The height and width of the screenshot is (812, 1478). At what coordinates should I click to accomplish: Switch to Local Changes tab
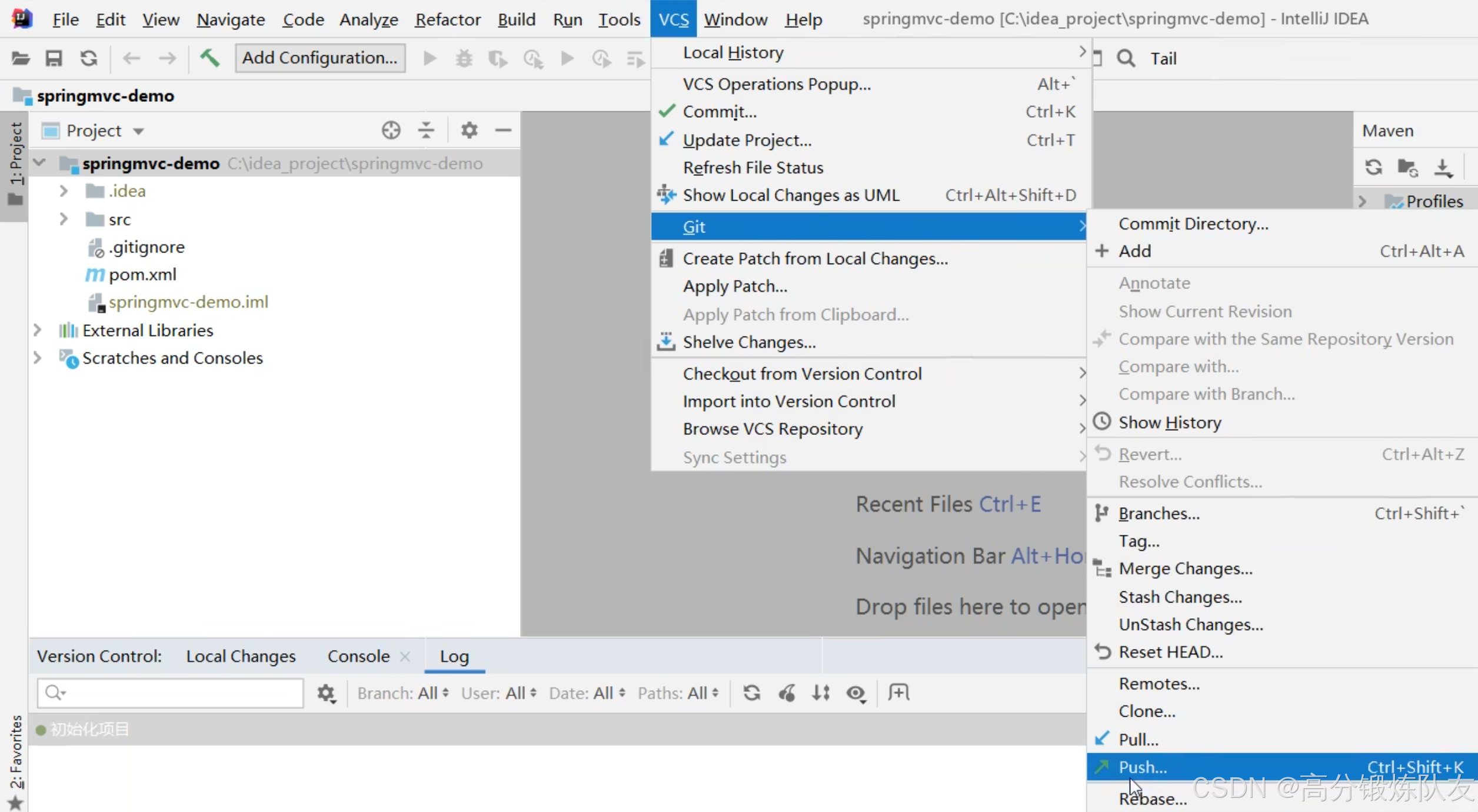point(241,656)
